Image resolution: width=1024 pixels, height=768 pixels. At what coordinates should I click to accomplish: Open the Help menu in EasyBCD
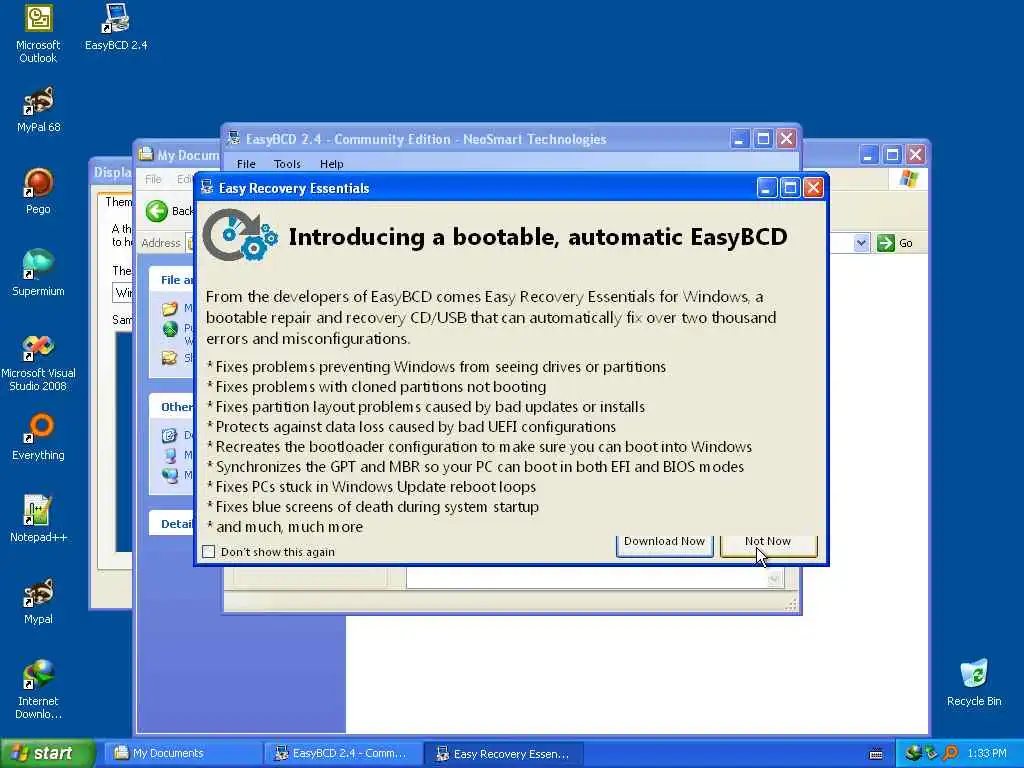point(332,164)
